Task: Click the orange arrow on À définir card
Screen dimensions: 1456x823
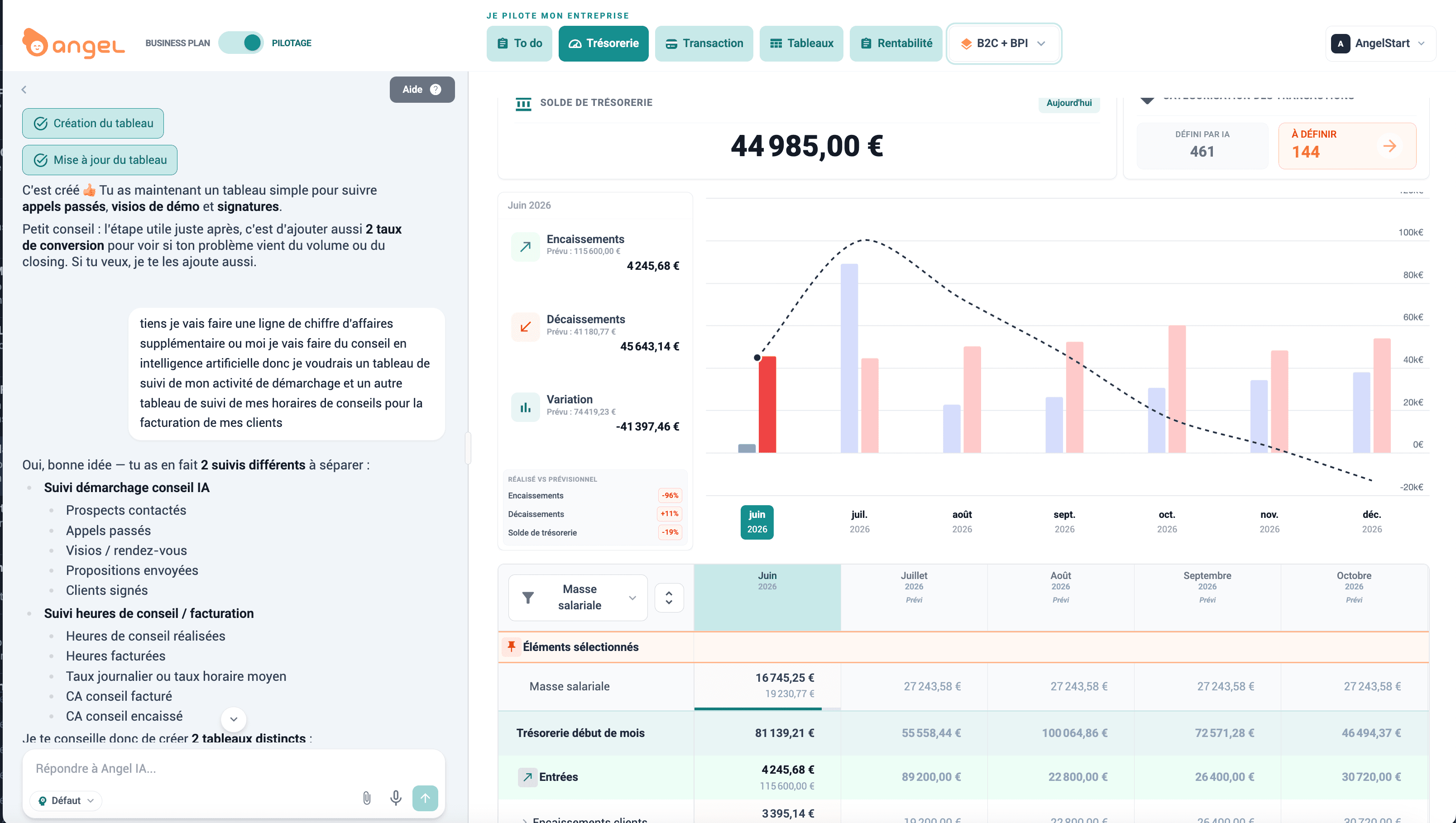Action: pos(1389,146)
